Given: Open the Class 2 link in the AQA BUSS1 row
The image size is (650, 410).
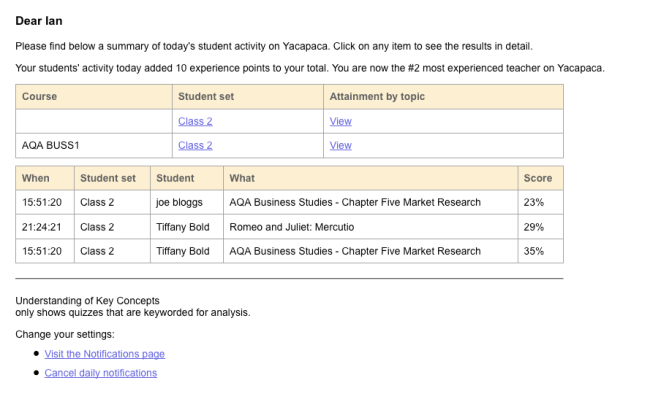Looking at the screenshot, I should pyautogui.click(x=195, y=145).
